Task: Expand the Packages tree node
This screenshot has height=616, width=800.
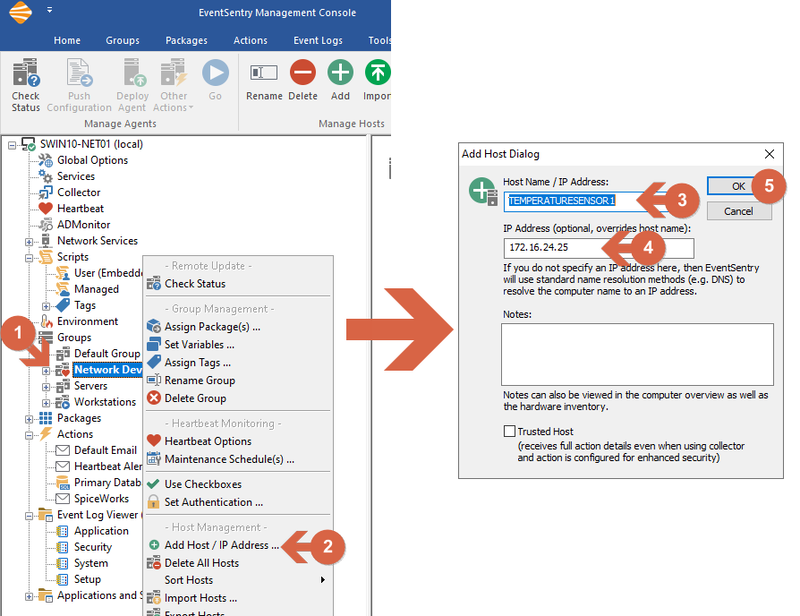Action: 29,420
